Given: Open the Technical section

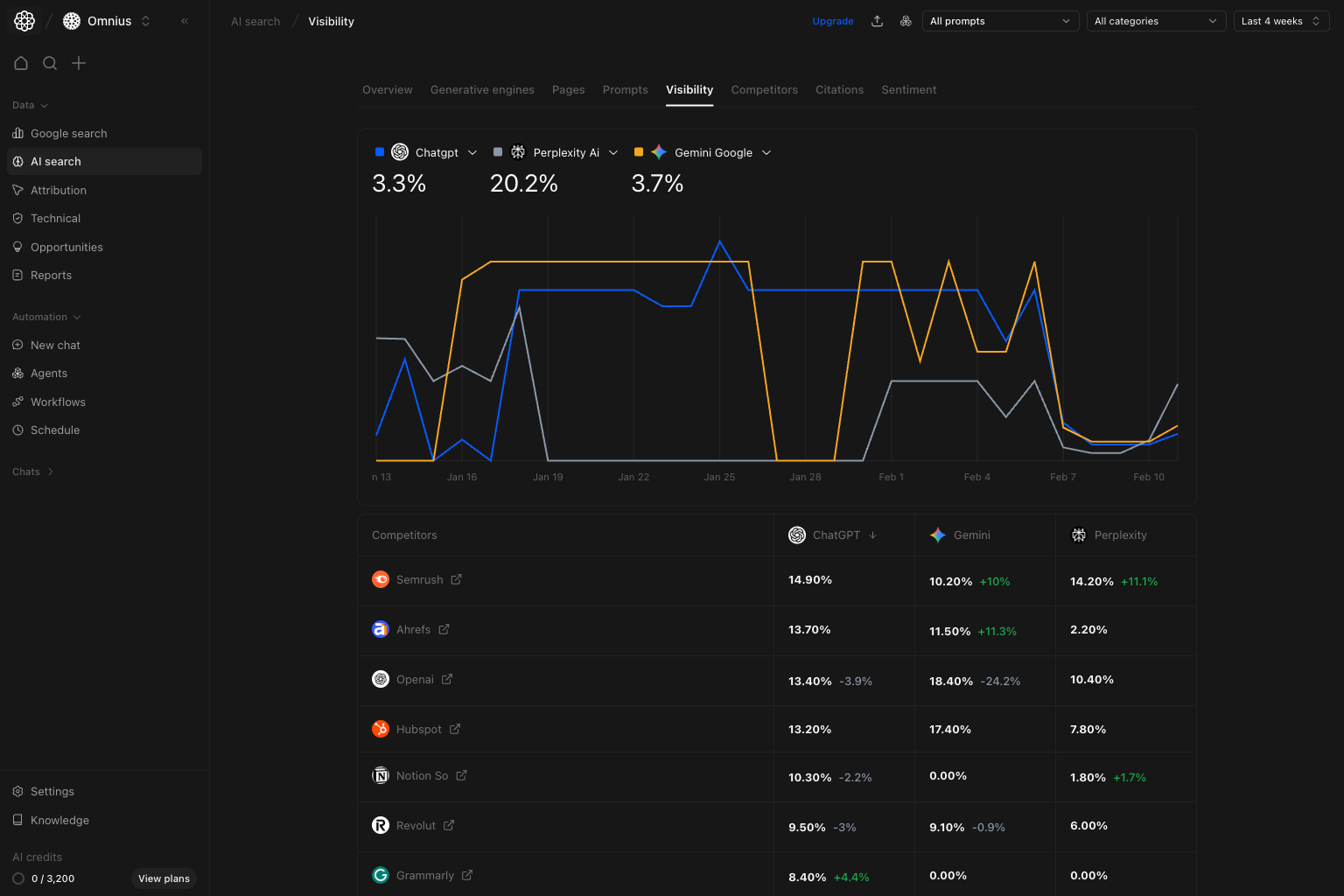Looking at the screenshot, I should [x=55, y=218].
